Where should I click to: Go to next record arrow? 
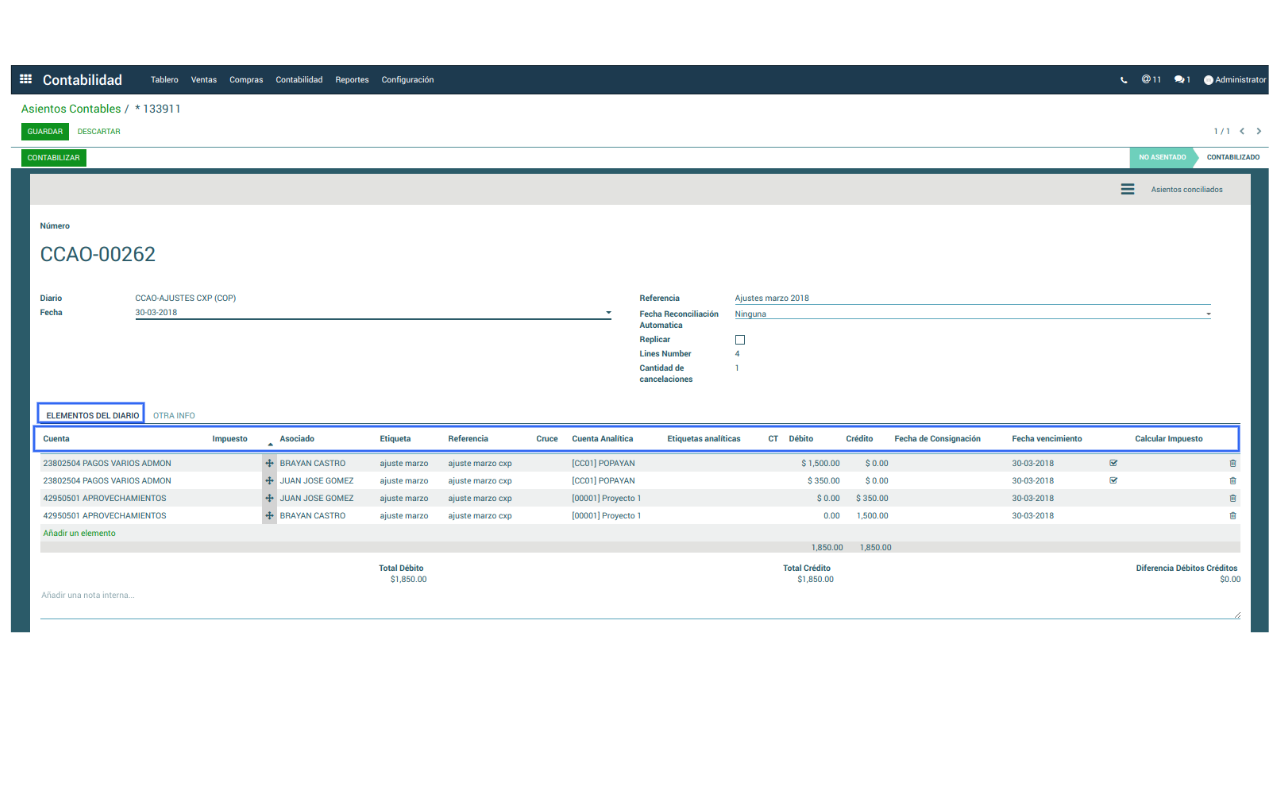(1258, 131)
